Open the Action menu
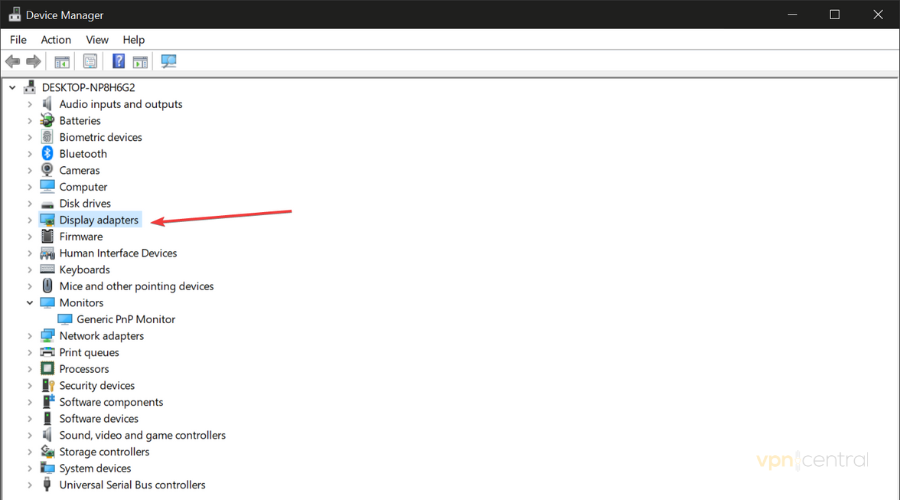This screenshot has width=900, height=500. coord(56,40)
